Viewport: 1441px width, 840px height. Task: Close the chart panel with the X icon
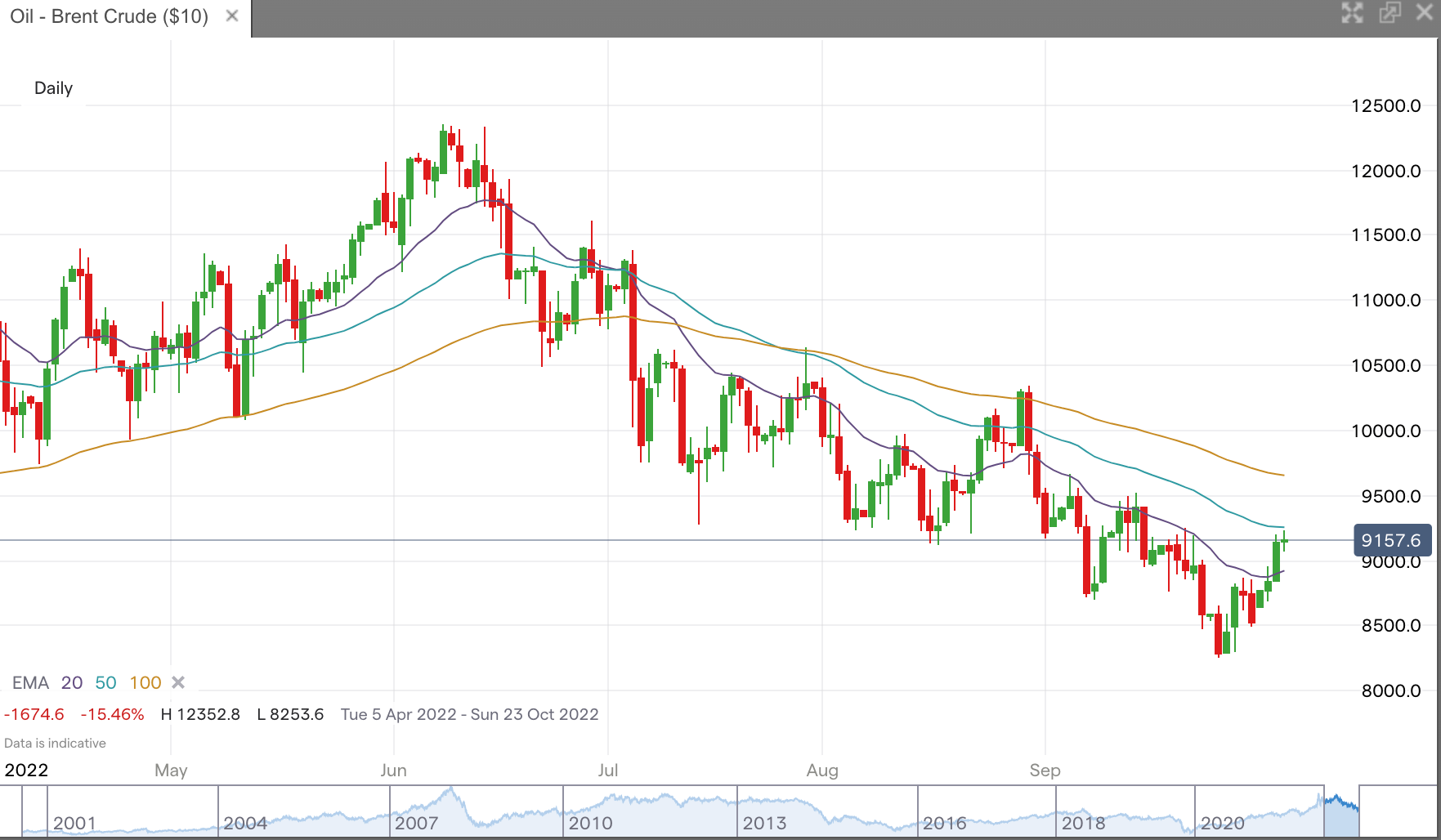(1424, 12)
